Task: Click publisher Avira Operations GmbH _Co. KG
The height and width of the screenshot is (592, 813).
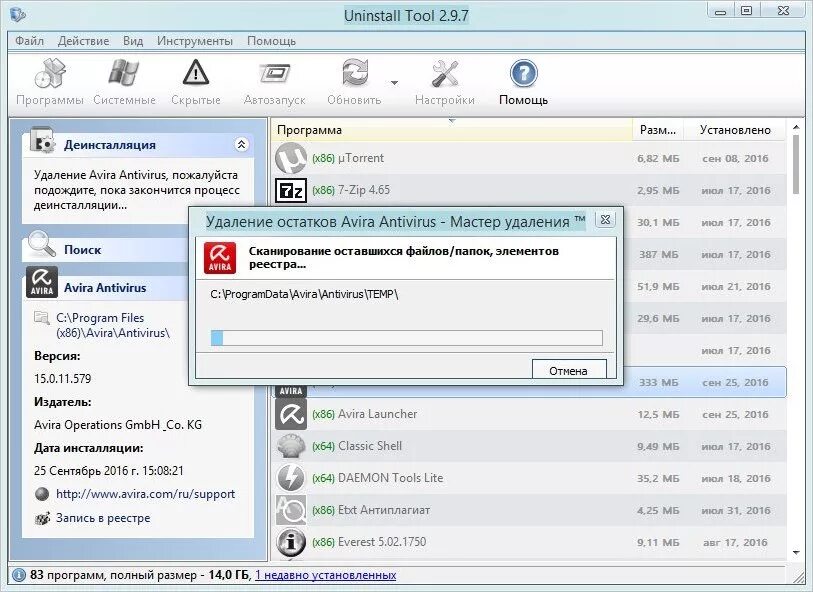Action: [118, 425]
